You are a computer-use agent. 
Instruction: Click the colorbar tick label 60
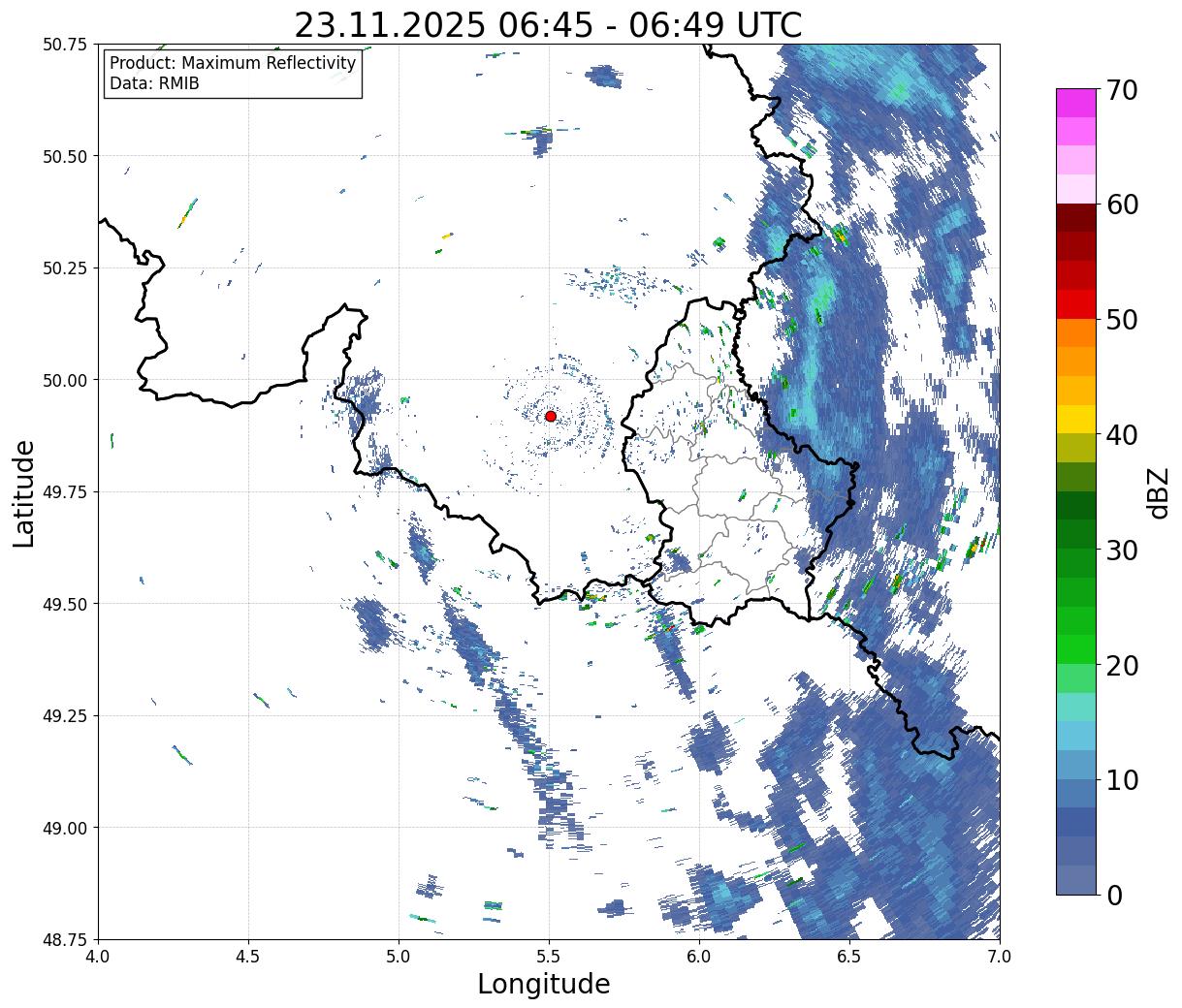(x=1121, y=205)
